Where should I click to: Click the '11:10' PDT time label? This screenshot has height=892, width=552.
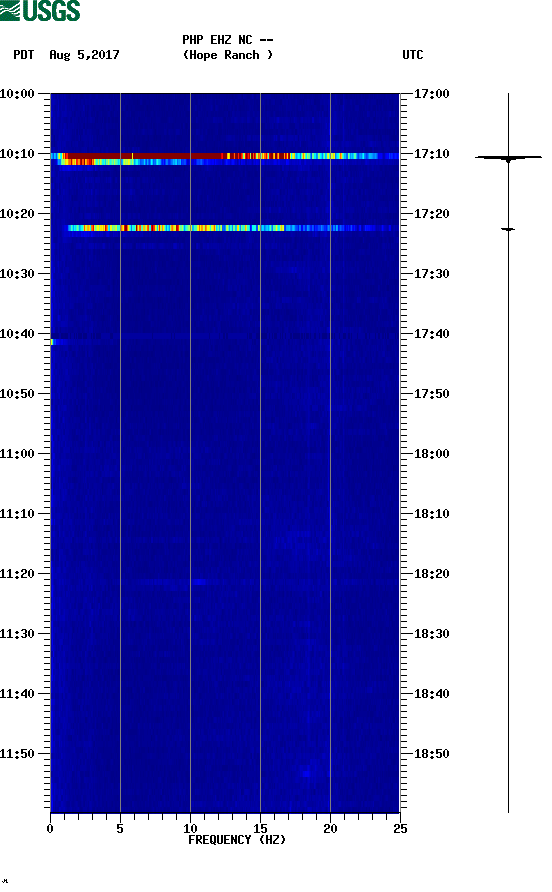tap(17, 514)
